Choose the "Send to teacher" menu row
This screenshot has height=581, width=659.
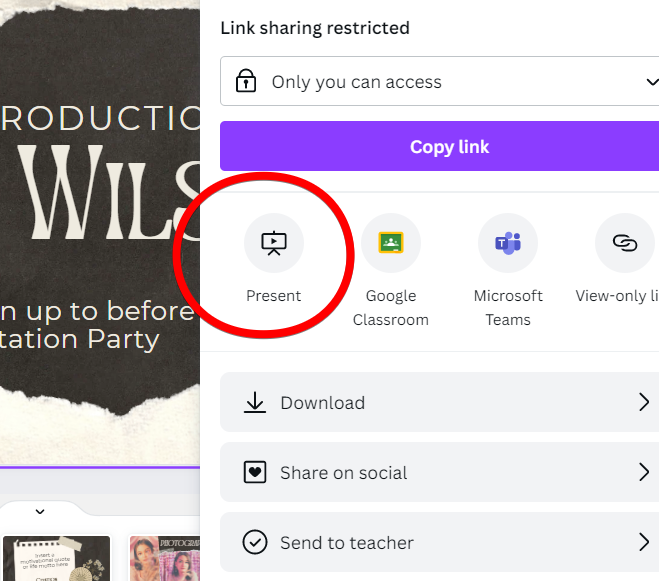click(x=440, y=543)
